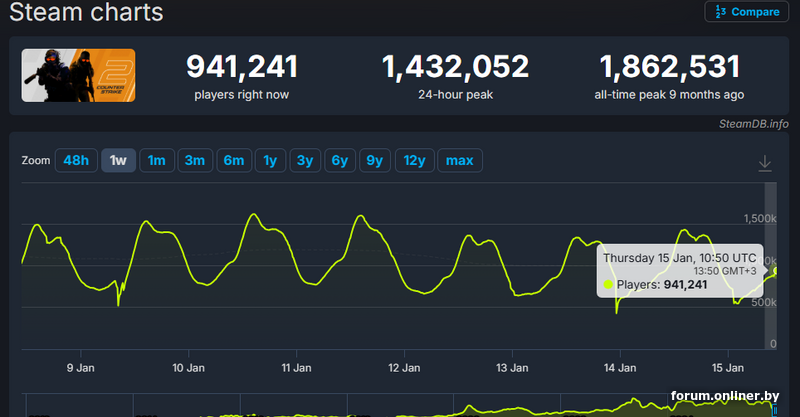The width and height of the screenshot is (800, 417).
Task: Click the Steam charts heading
Action: 86,12
